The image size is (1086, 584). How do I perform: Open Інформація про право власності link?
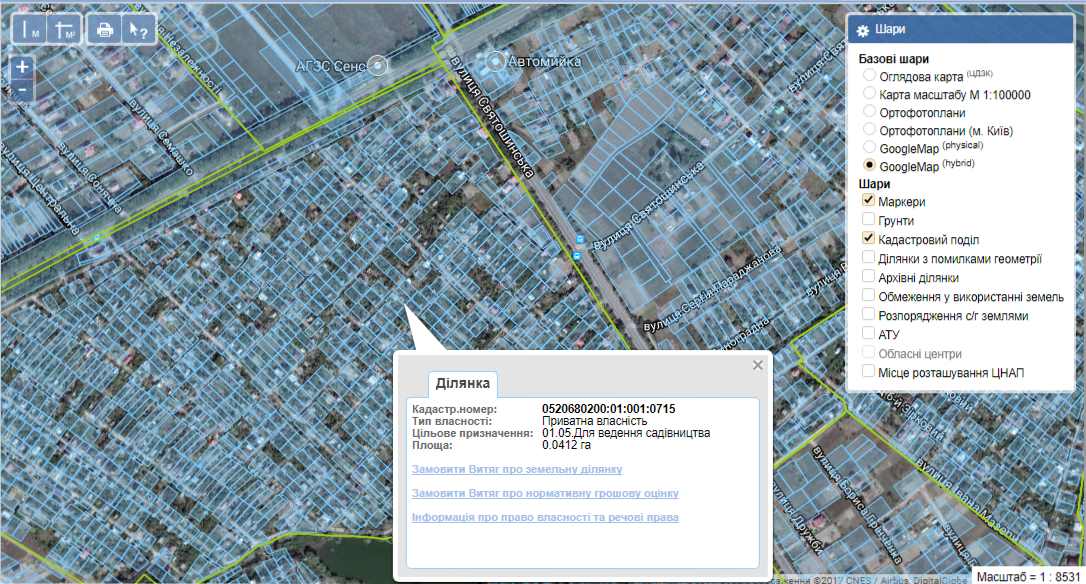click(x=545, y=517)
